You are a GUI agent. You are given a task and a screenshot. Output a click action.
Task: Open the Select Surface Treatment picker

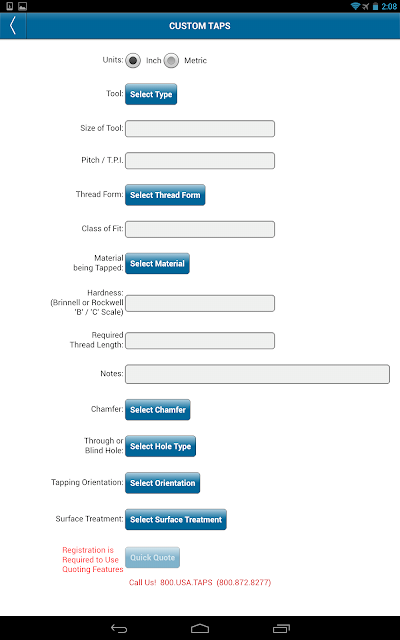tap(176, 520)
